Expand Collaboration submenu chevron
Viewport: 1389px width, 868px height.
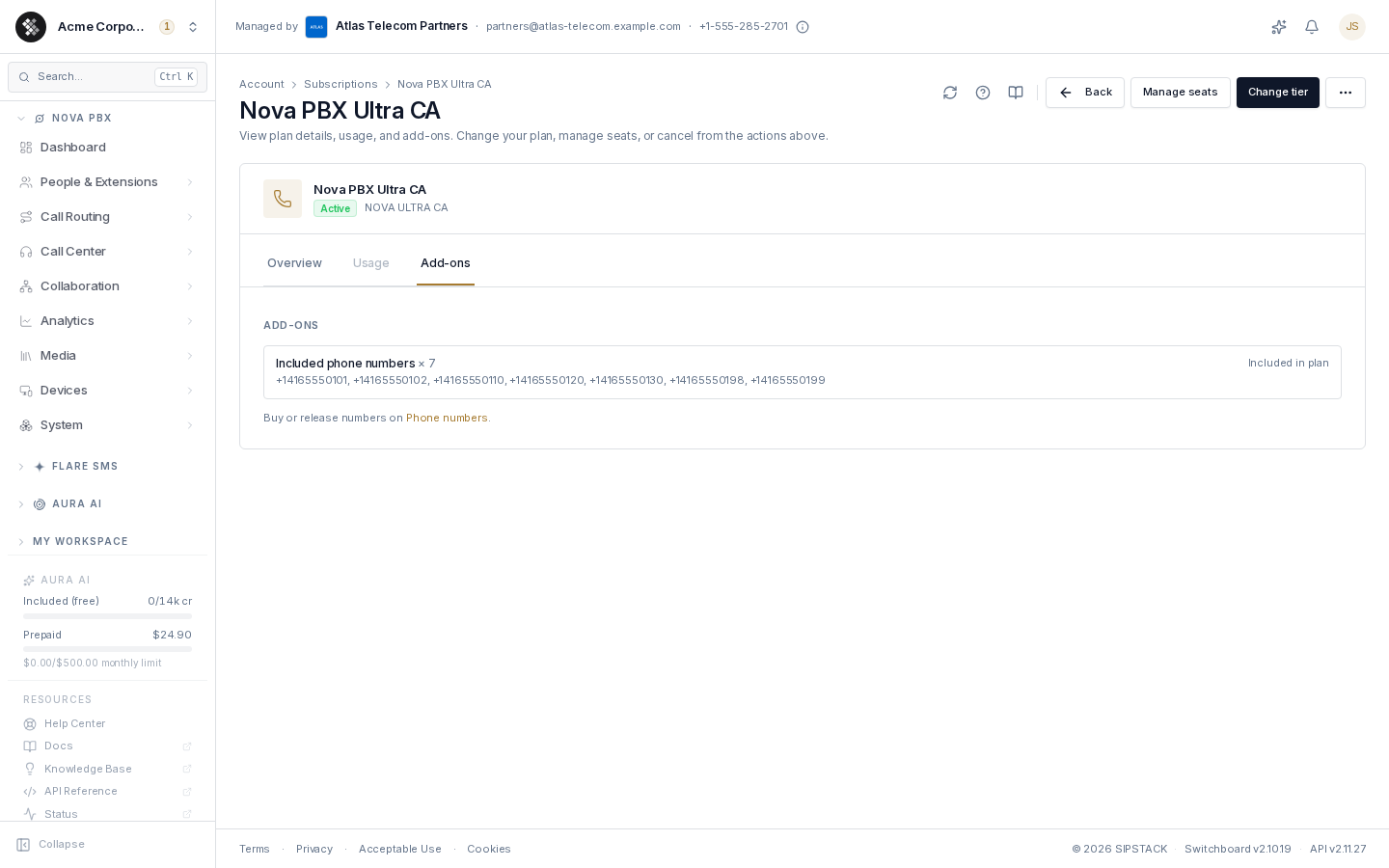[190, 286]
